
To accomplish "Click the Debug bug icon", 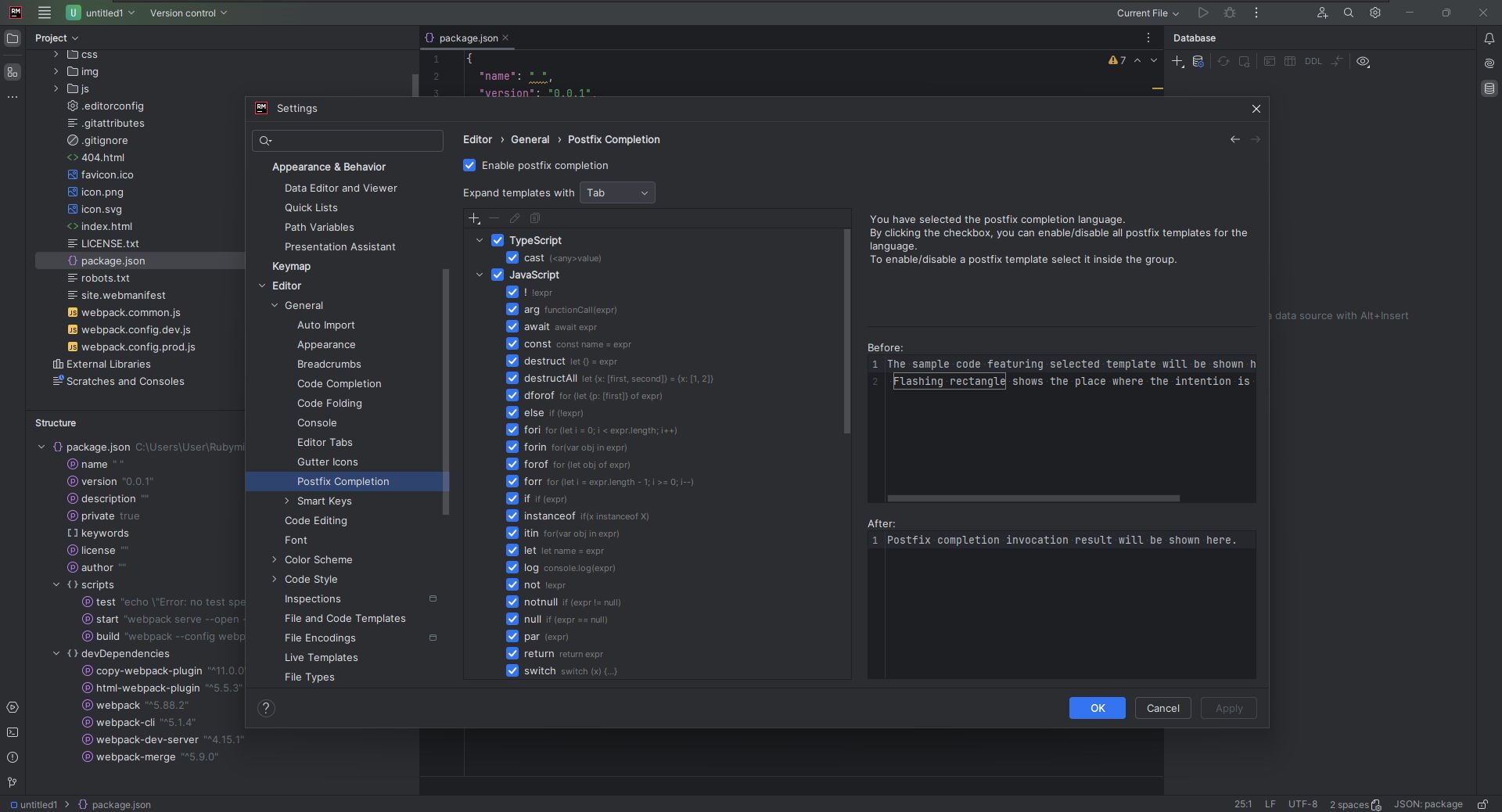I will 1230,13.
